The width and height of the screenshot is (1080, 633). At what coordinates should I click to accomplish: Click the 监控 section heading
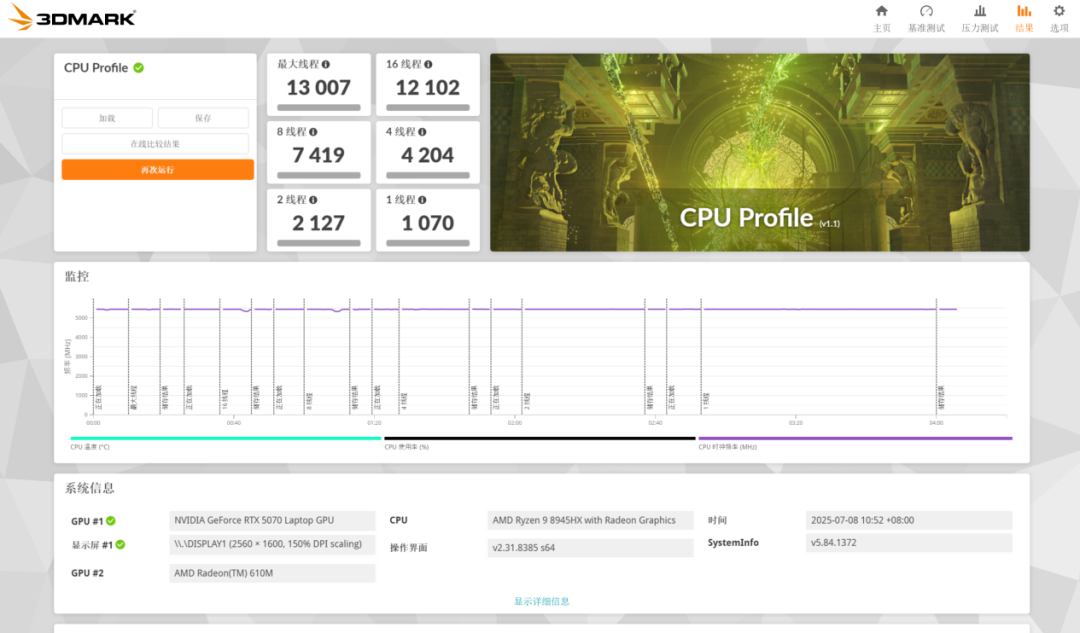pyautogui.click(x=77, y=276)
